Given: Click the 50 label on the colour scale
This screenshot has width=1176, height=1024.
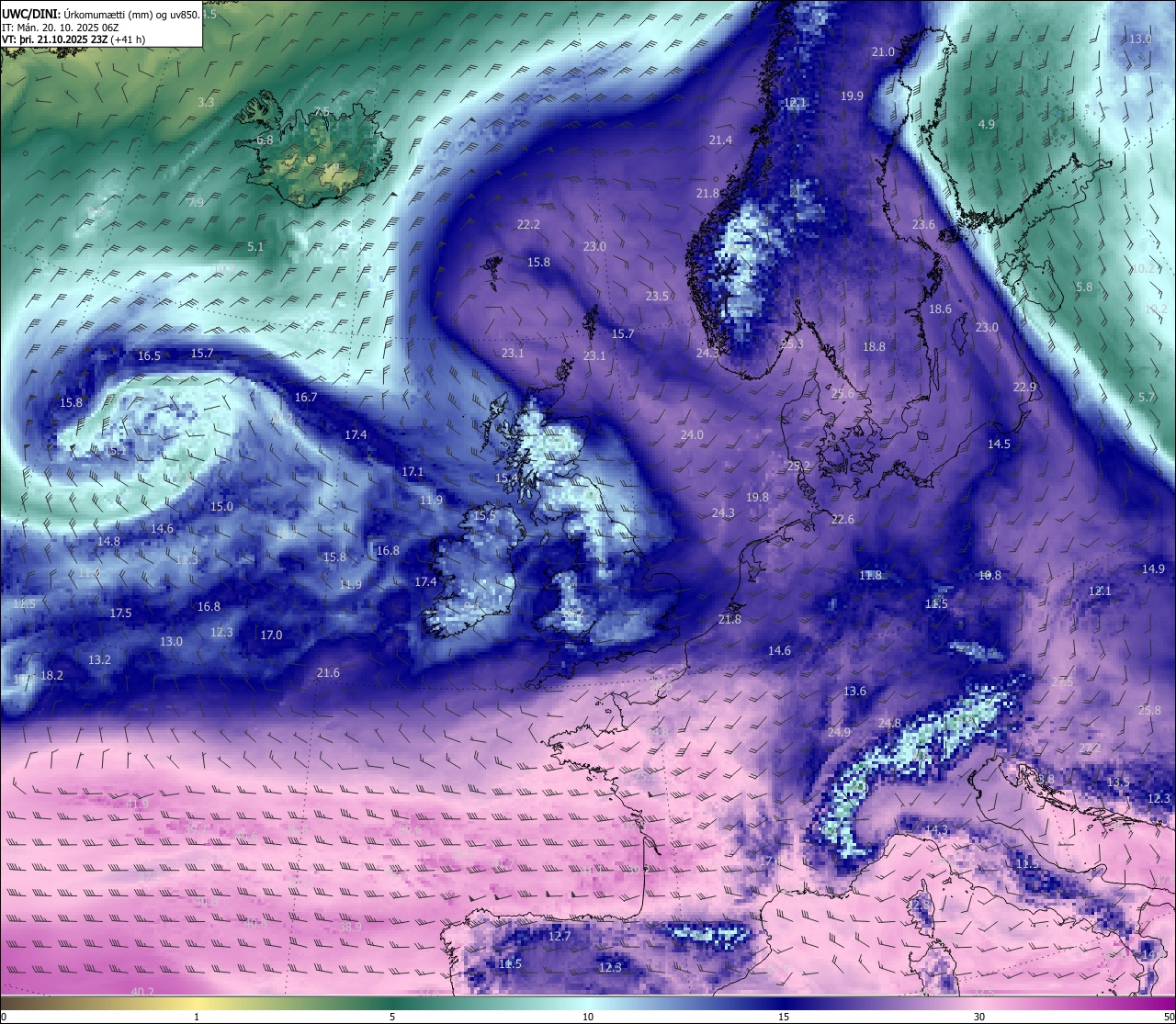Looking at the screenshot, I should coord(1169,1017).
